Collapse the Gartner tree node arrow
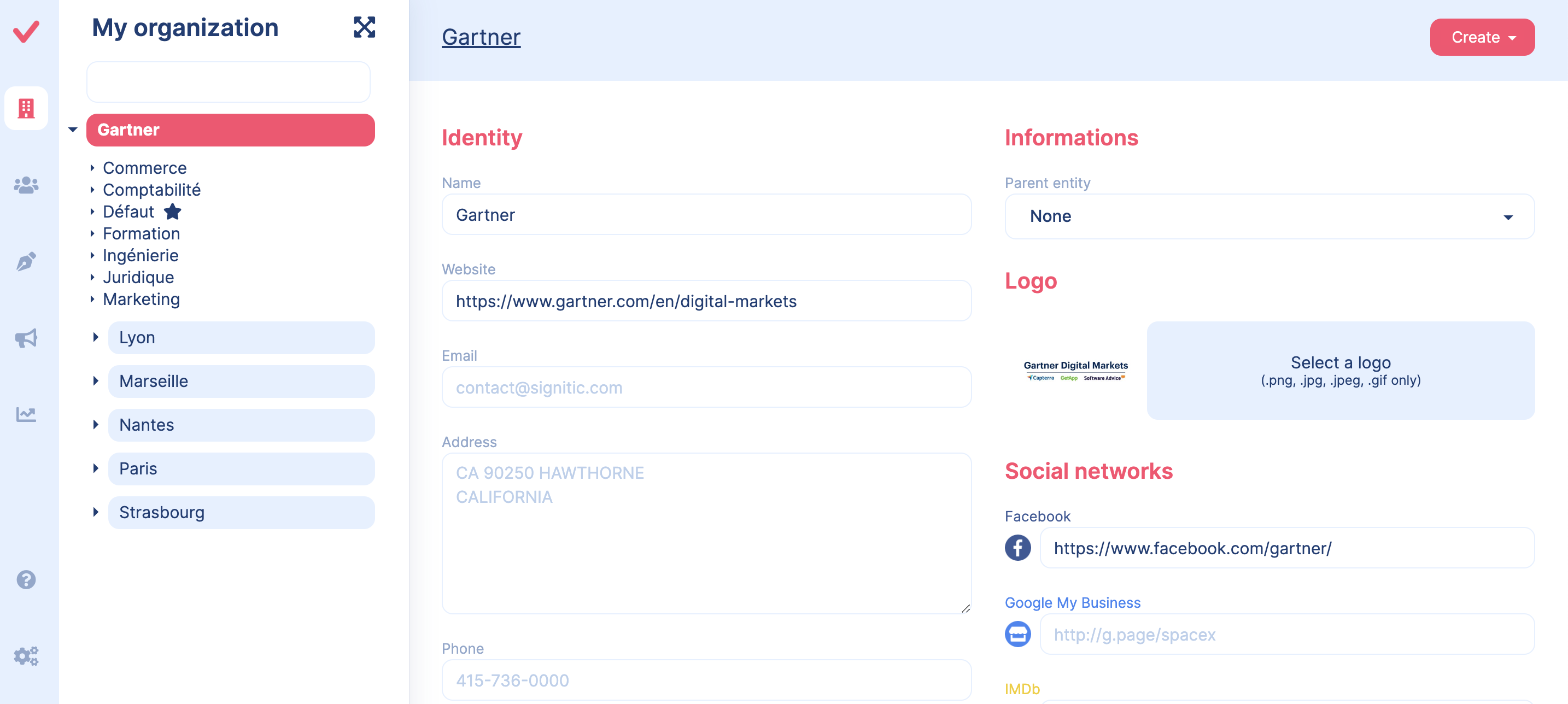1568x704 pixels. pyautogui.click(x=73, y=130)
